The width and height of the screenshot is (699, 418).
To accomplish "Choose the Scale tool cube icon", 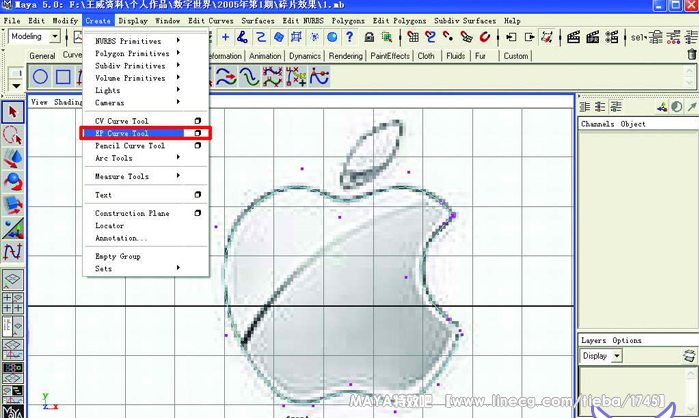I will [x=12, y=205].
